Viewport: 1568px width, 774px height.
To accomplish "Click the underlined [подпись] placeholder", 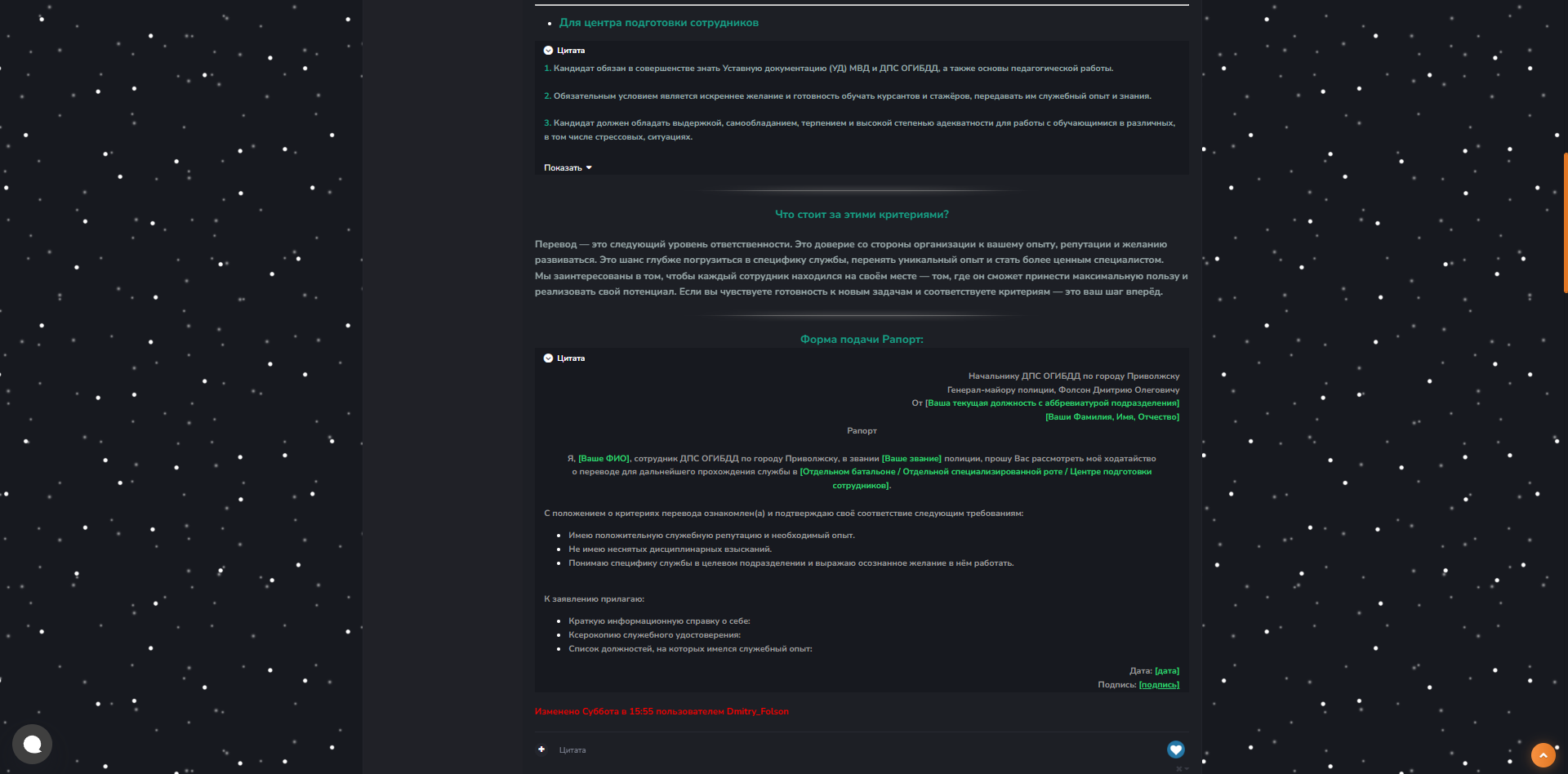I will coord(1159,685).
